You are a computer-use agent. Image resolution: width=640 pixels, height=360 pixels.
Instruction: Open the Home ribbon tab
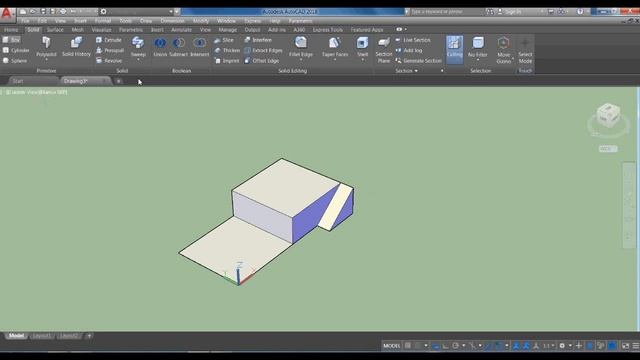coord(11,30)
